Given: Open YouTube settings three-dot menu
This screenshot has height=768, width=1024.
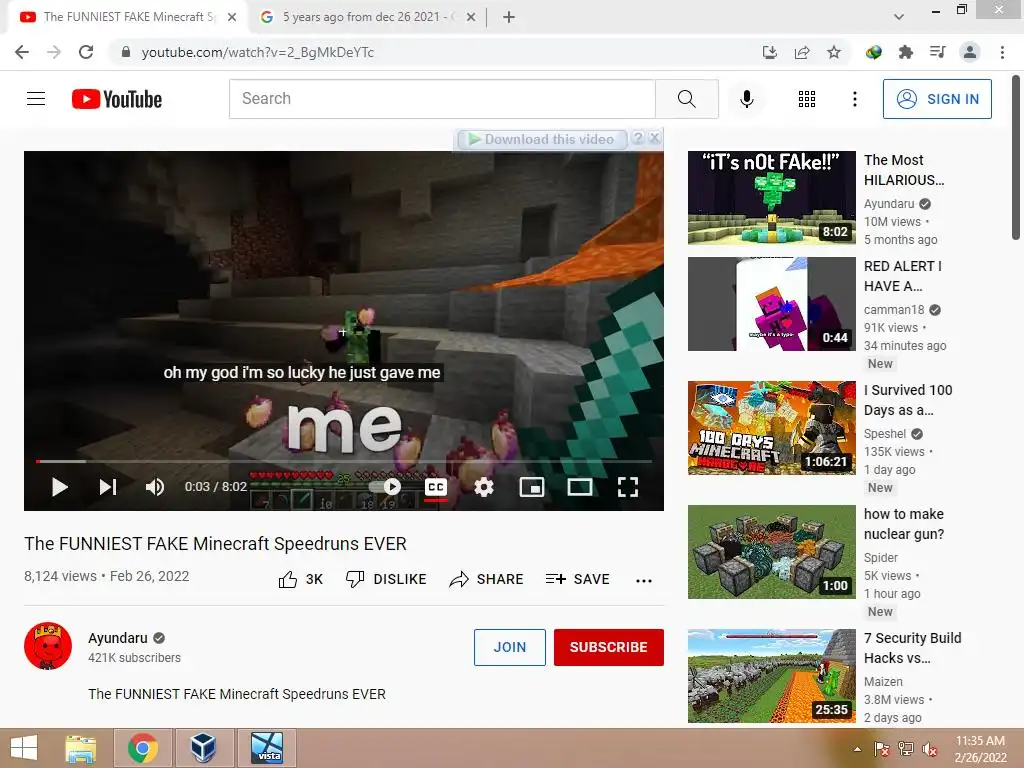Looking at the screenshot, I should pos(854,99).
